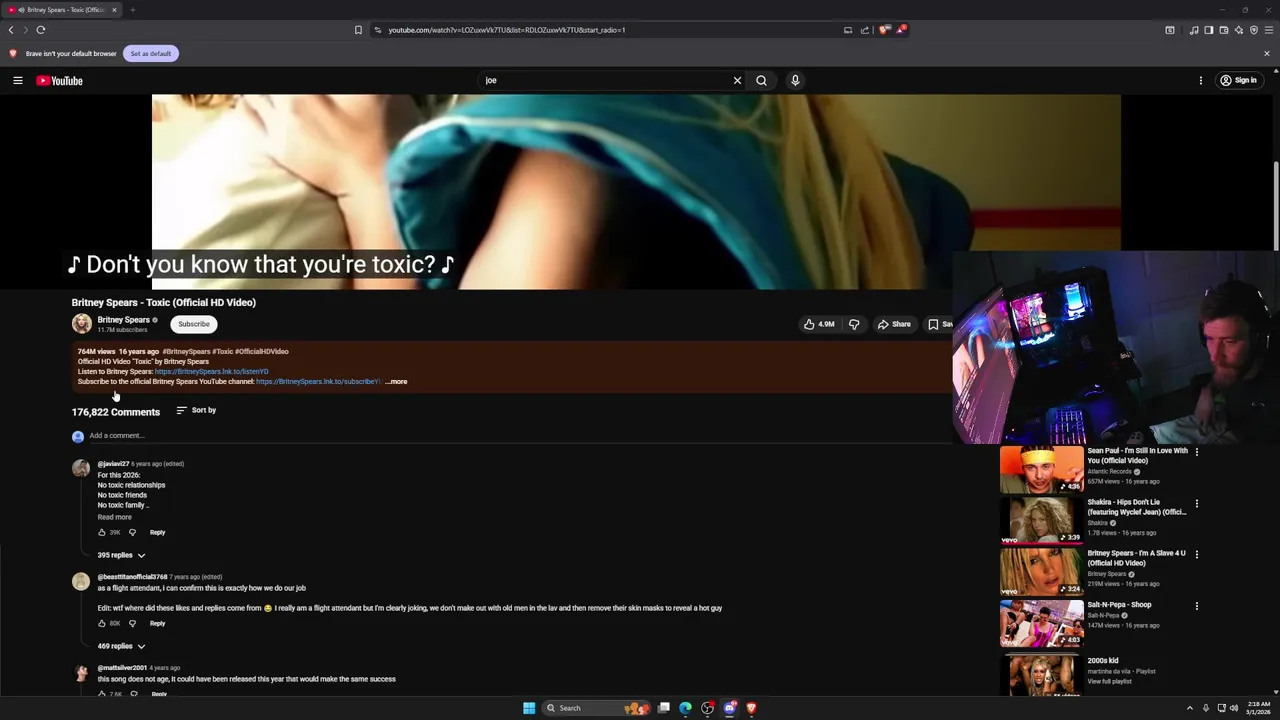Viewport: 1280px width, 720px height.
Task: Open the Sean Paul I'm Still In Love thumbnail
Action: tap(1041, 469)
